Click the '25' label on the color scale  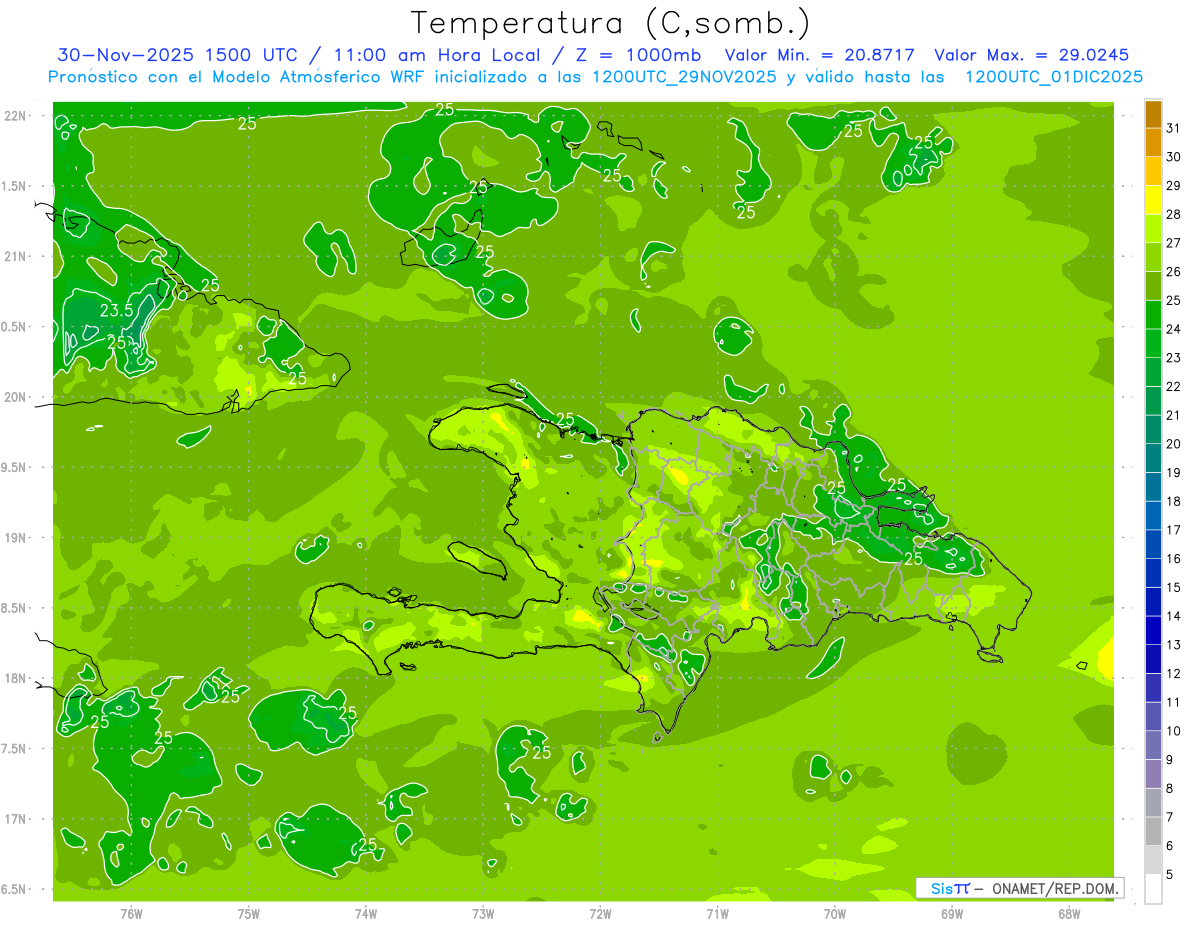click(x=1174, y=300)
